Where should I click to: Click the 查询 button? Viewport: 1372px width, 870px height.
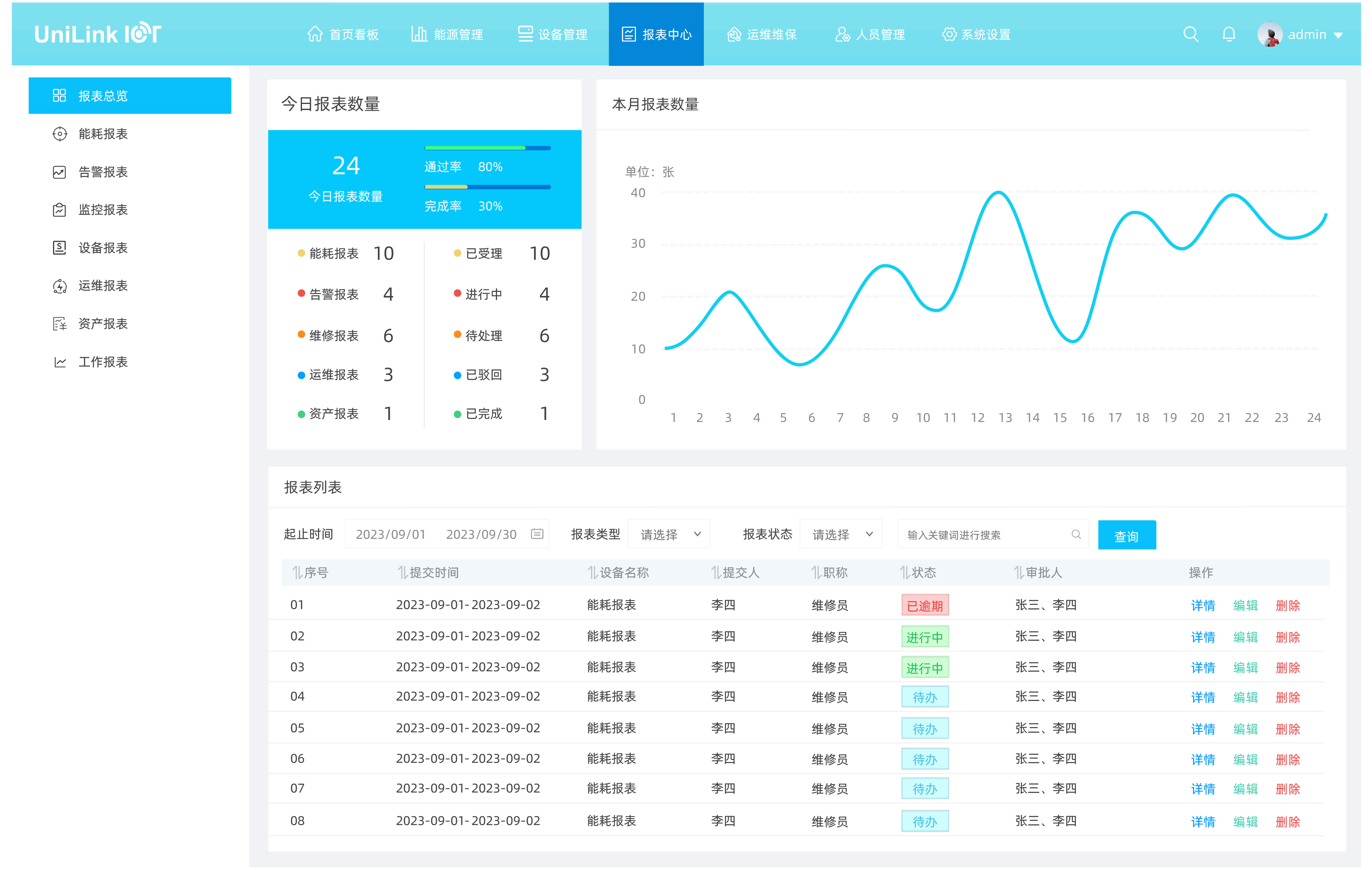point(1126,534)
